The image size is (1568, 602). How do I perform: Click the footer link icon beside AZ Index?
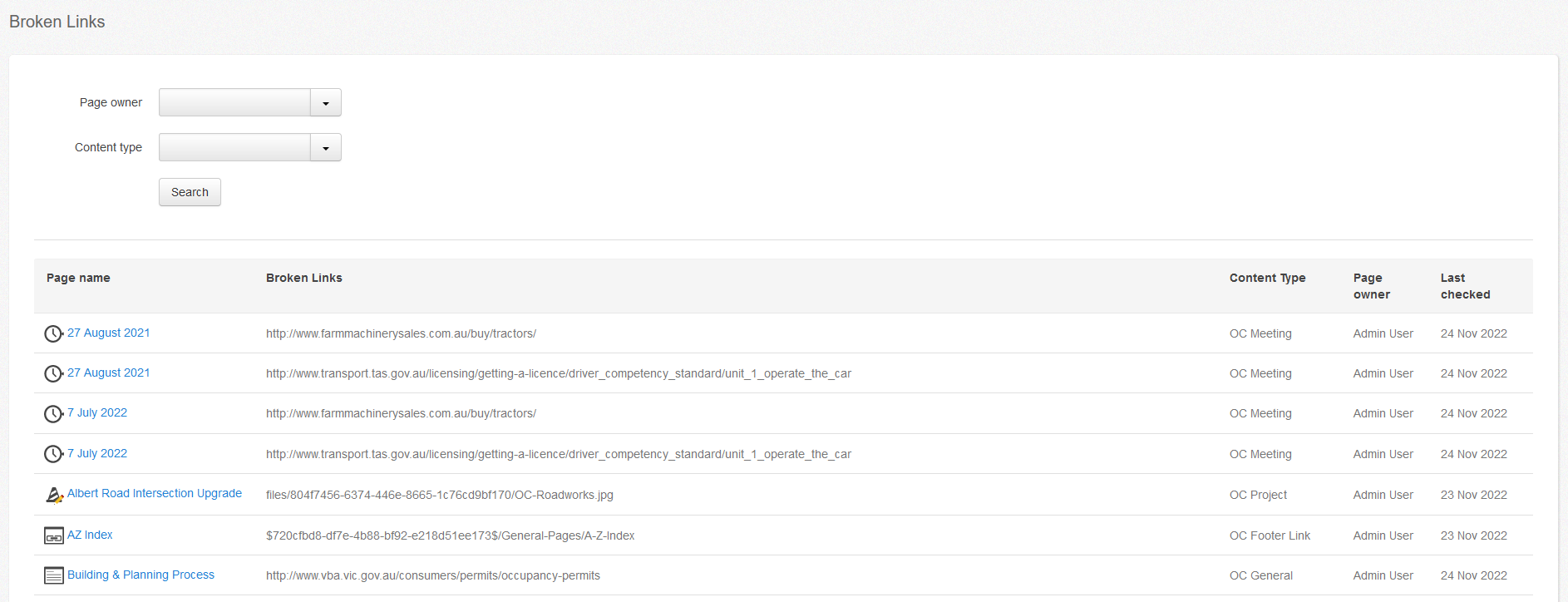coord(53,535)
